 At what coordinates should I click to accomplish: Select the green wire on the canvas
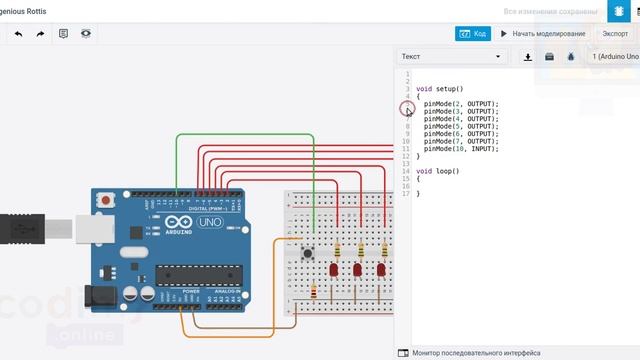pyautogui.click(x=245, y=134)
